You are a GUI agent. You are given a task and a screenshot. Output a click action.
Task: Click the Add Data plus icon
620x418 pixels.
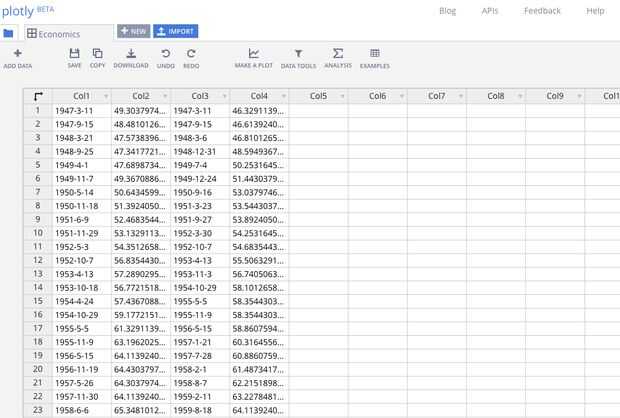17,53
